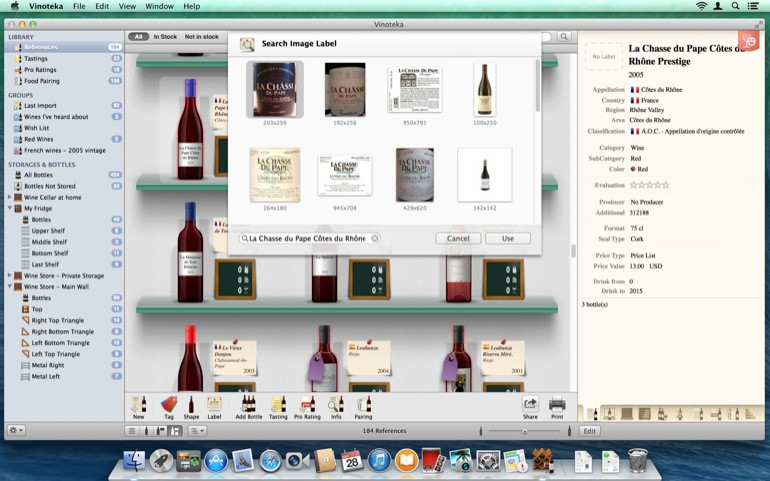770x481 pixels.
Task: Click the Pro Rating toolbar icon
Action: (x=307, y=407)
